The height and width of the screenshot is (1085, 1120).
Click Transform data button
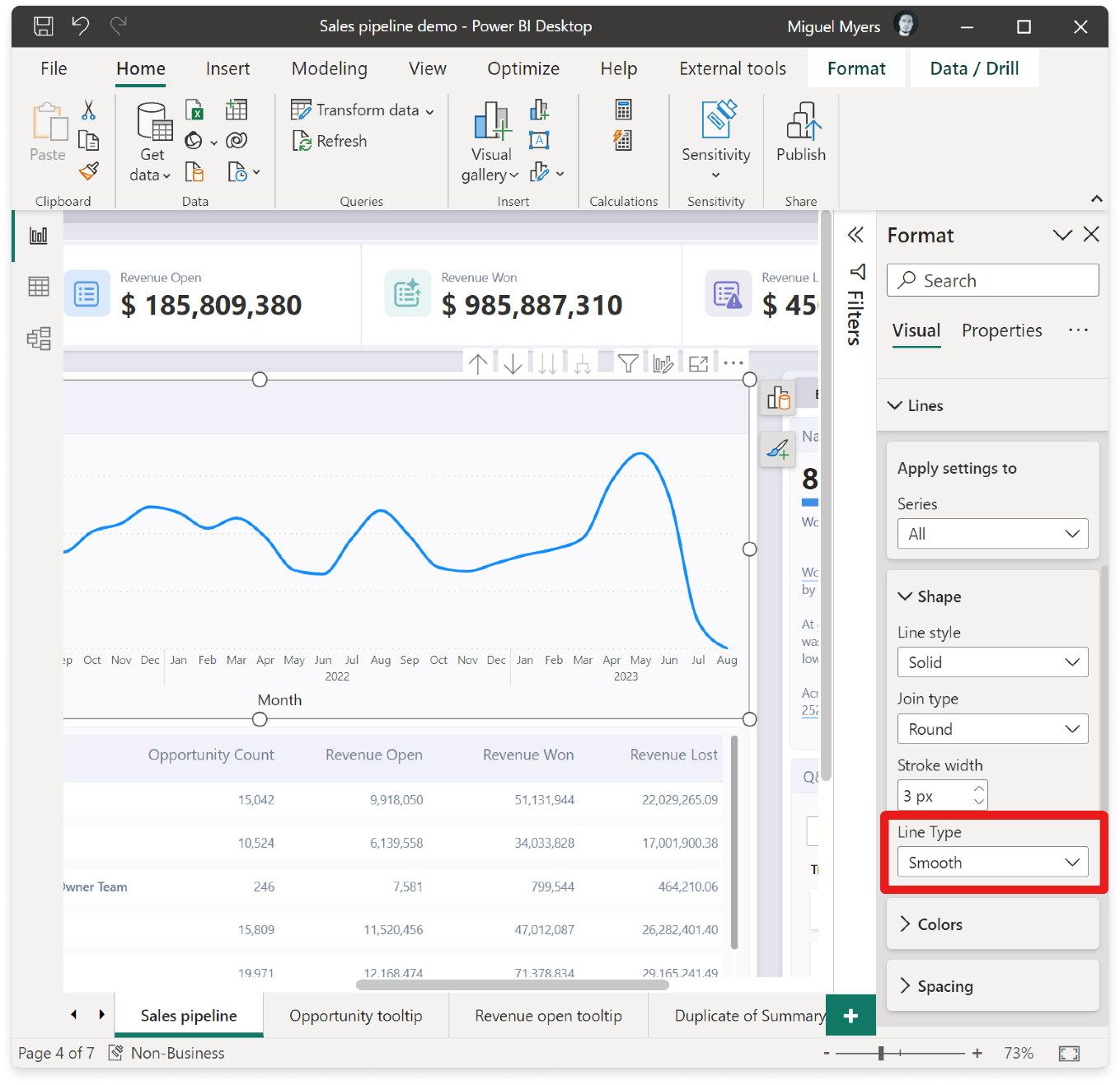click(x=363, y=110)
